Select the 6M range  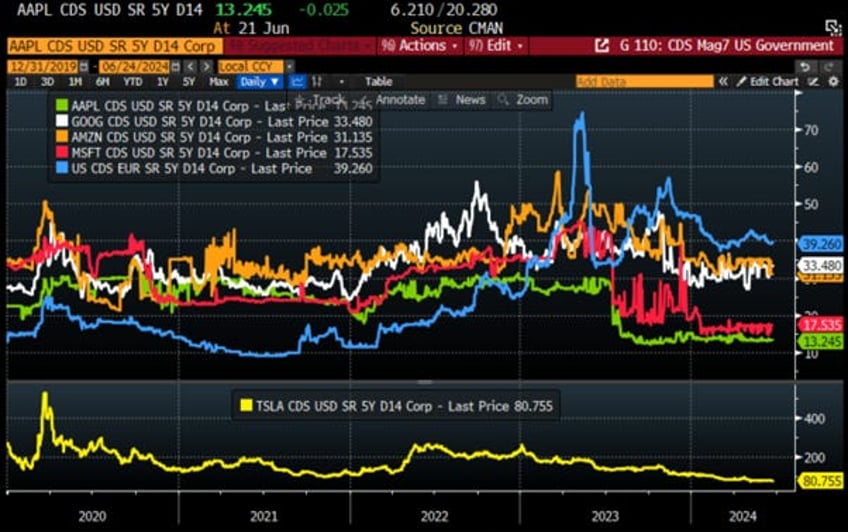tap(103, 82)
